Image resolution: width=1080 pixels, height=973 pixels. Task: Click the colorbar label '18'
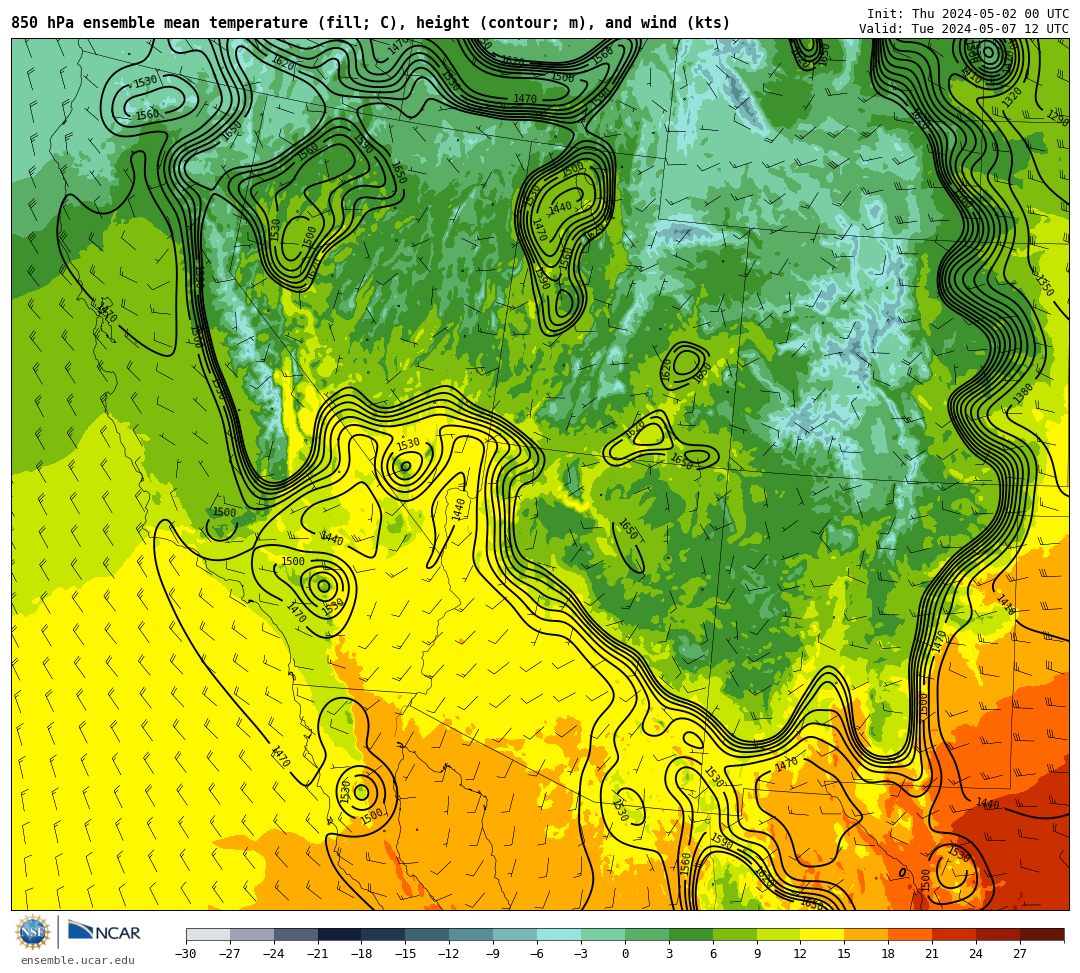pyautogui.click(x=889, y=954)
